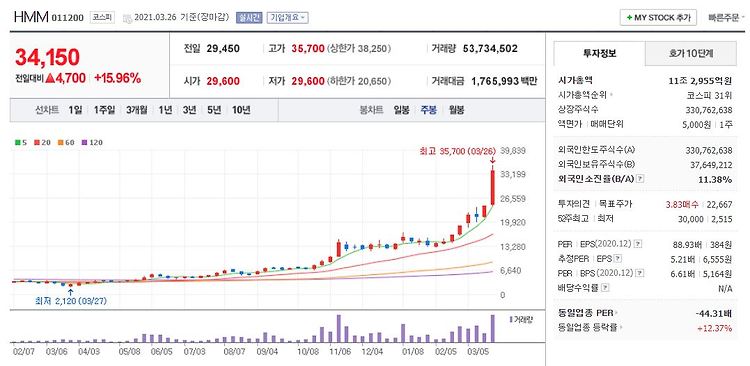
Task: Click the 실시간 real-time badge
Action: [249, 18]
